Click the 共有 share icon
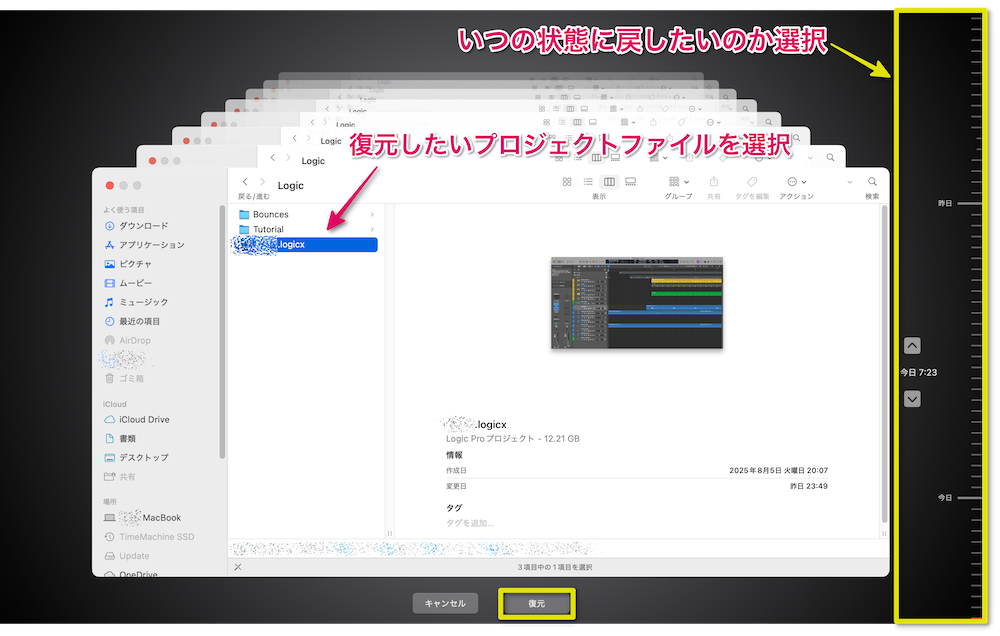This screenshot has width=1000, height=636. point(714,182)
